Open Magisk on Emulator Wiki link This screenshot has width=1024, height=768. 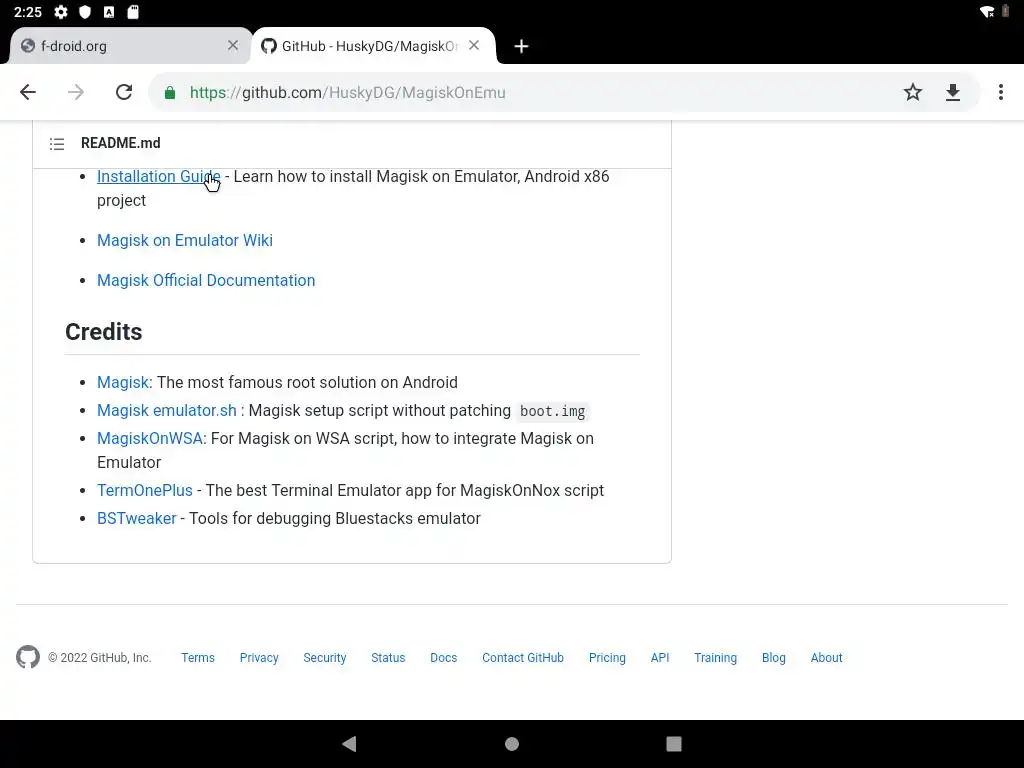(185, 240)
